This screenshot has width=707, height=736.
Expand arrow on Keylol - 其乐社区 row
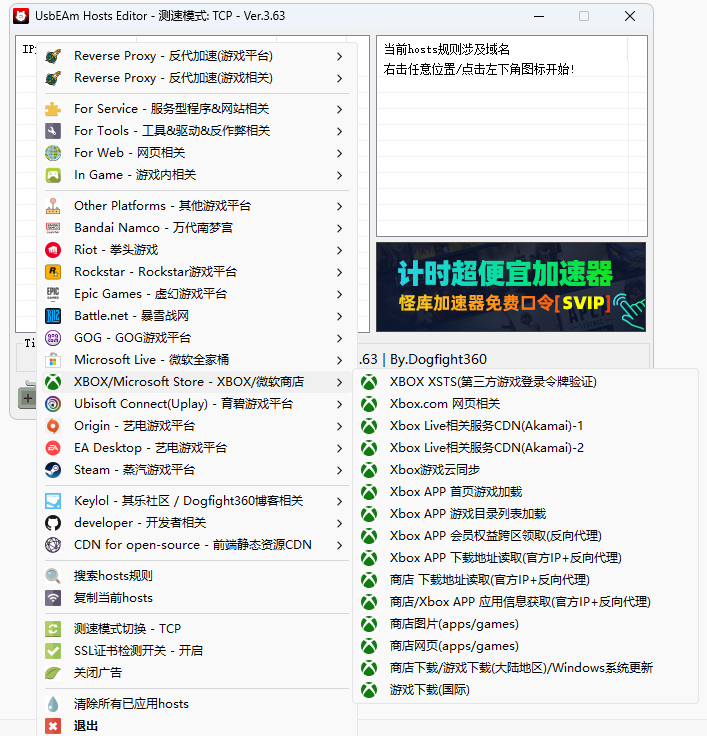click(339, 502)
